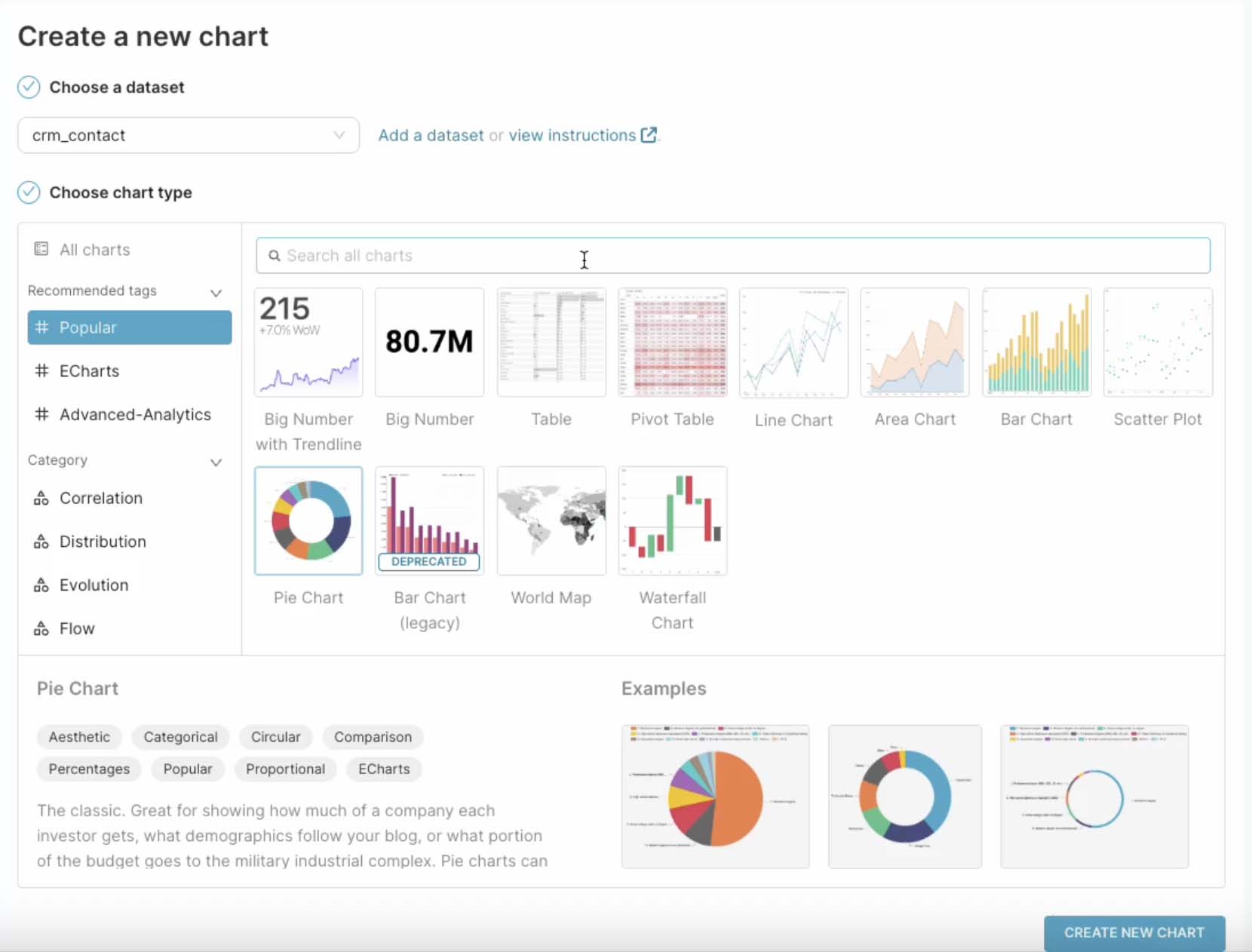This screenshot has height=952, width=1252.
Task: Open the first pie chart example image
Action: click(715, 797)
